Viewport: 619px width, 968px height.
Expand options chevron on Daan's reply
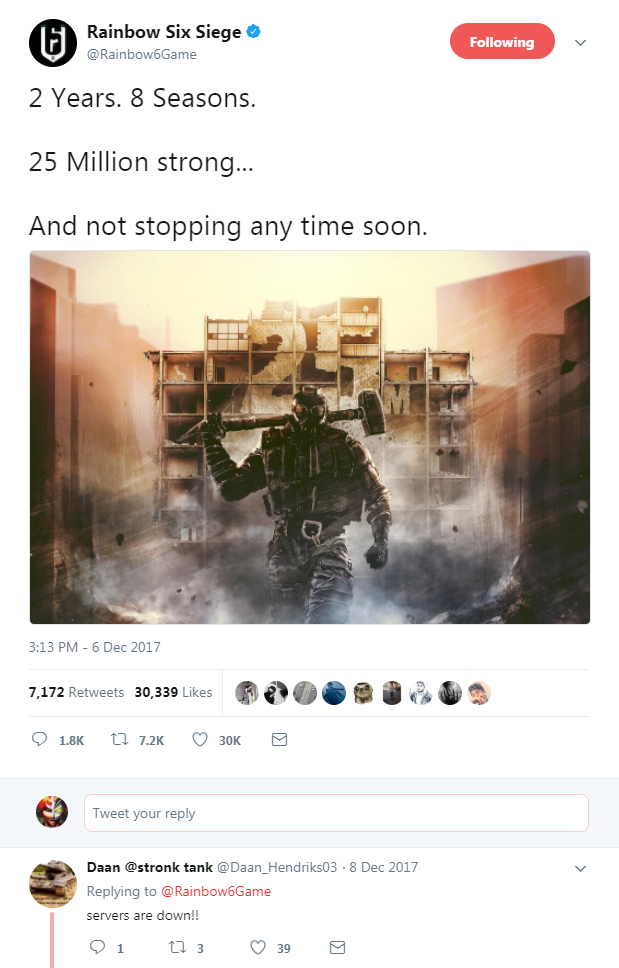580,869
